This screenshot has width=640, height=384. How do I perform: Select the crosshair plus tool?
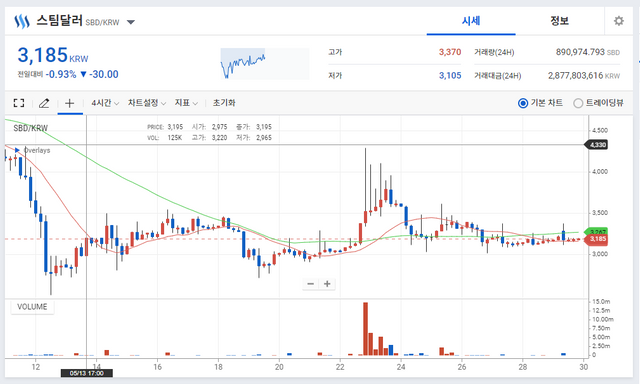click(x=70, y=103)
